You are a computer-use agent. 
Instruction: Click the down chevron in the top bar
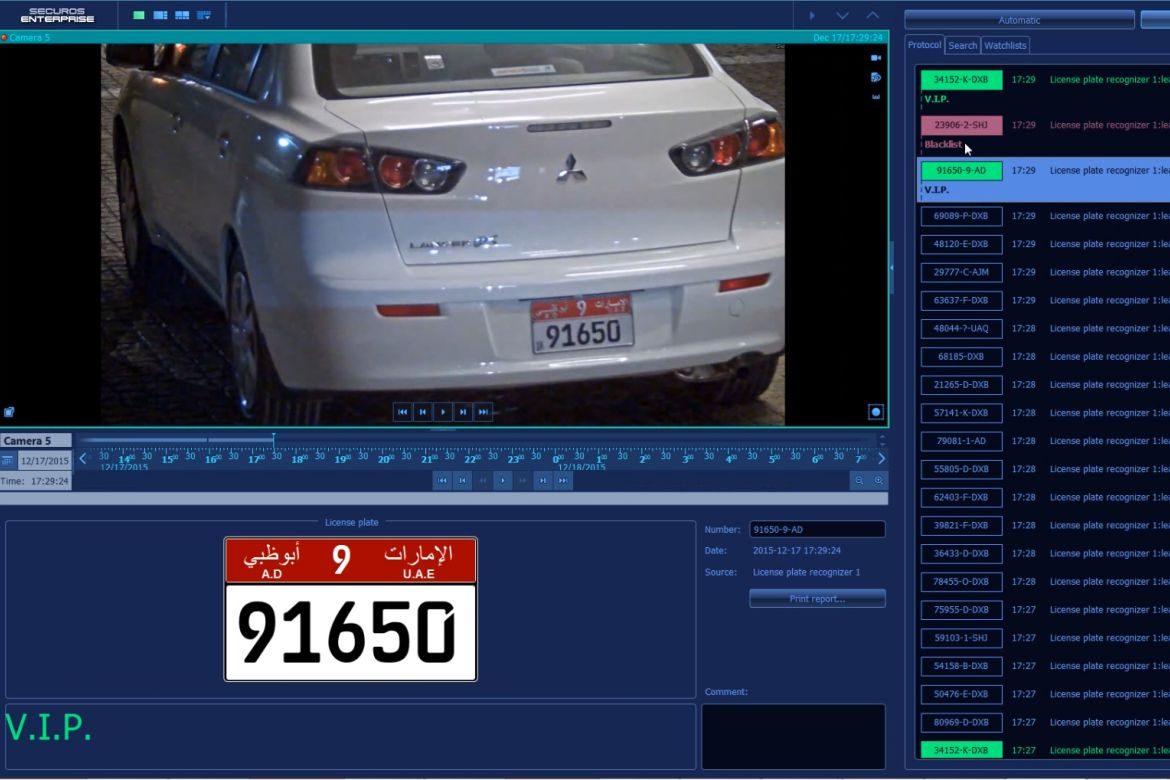[x=842, y=16]
